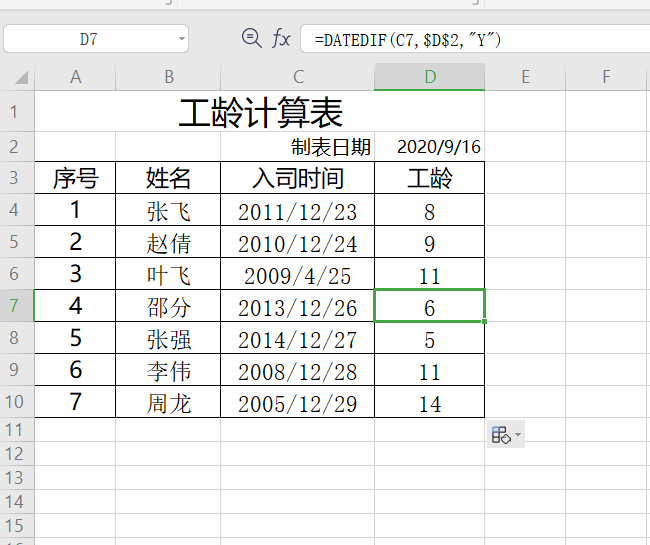Select the name cell 赵倩
The width and height of the screenshot is (650, 545).
click(x=168, y=242)
